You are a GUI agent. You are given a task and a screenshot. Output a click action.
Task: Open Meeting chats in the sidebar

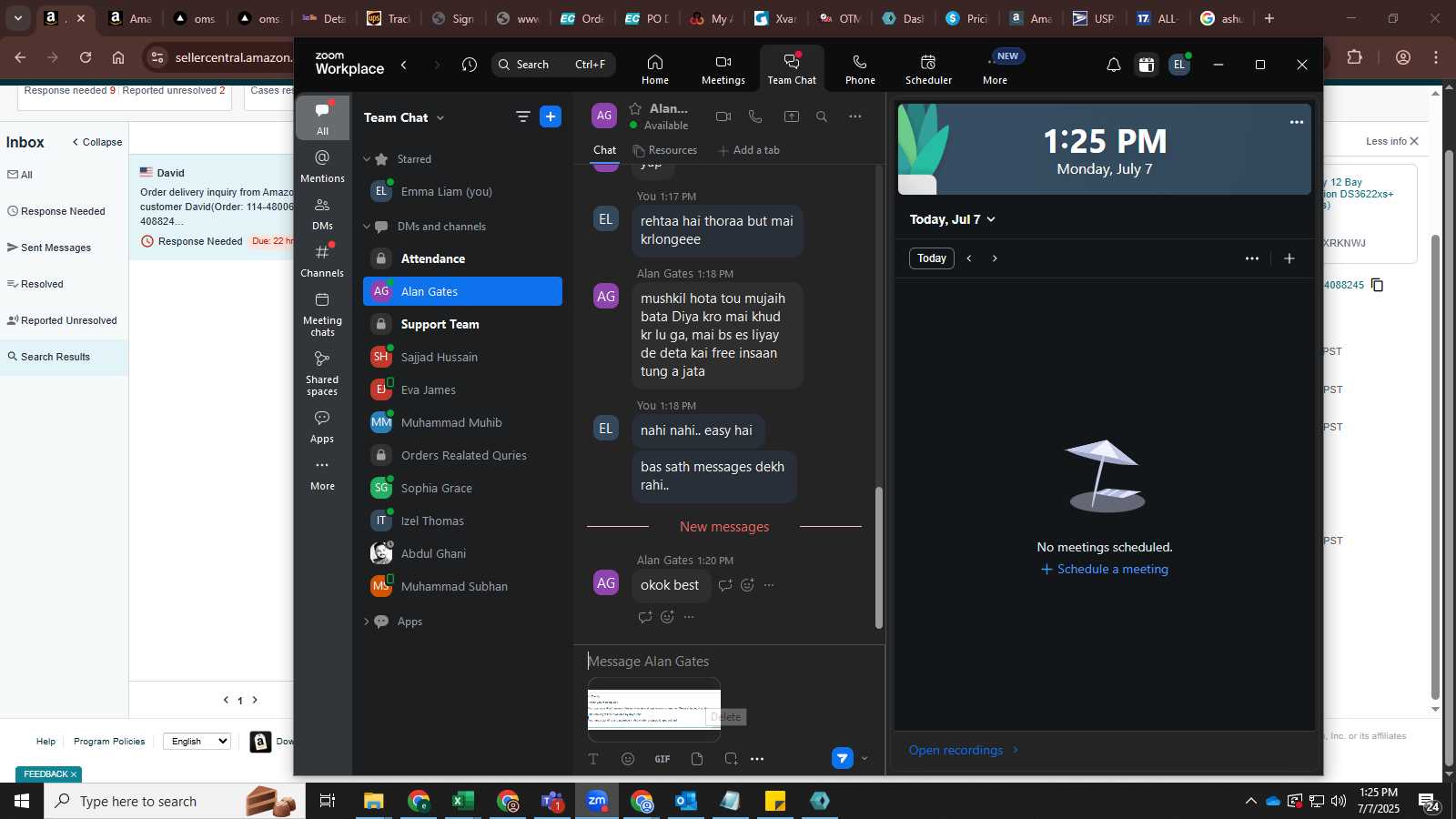click(322, 314)
